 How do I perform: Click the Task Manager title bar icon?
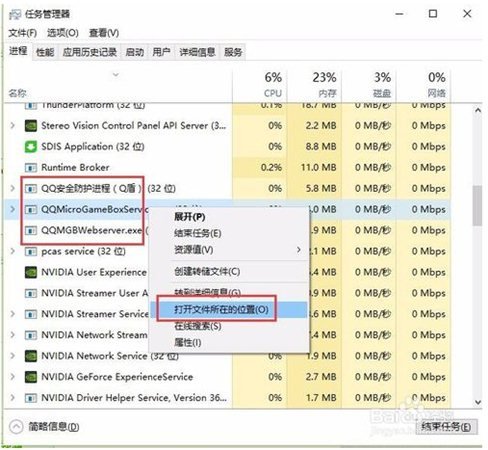(x=15, y=15)
